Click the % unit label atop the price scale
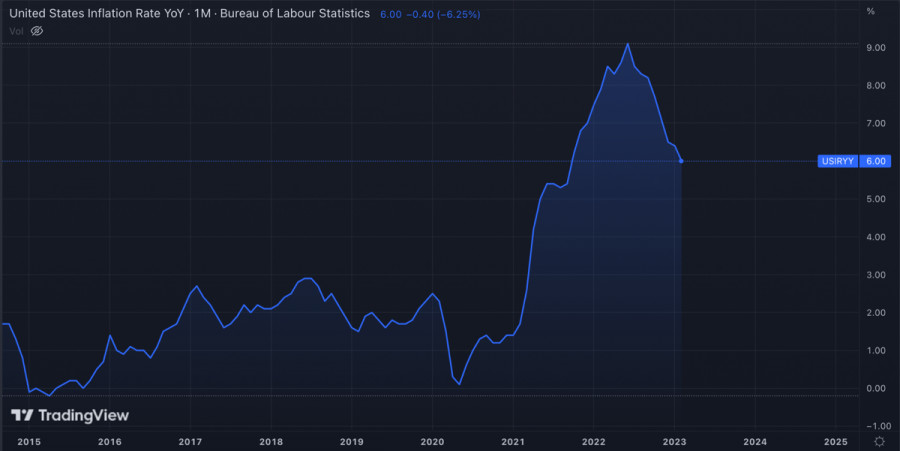The width and height of the screenshot is (900, 451). 871,11
